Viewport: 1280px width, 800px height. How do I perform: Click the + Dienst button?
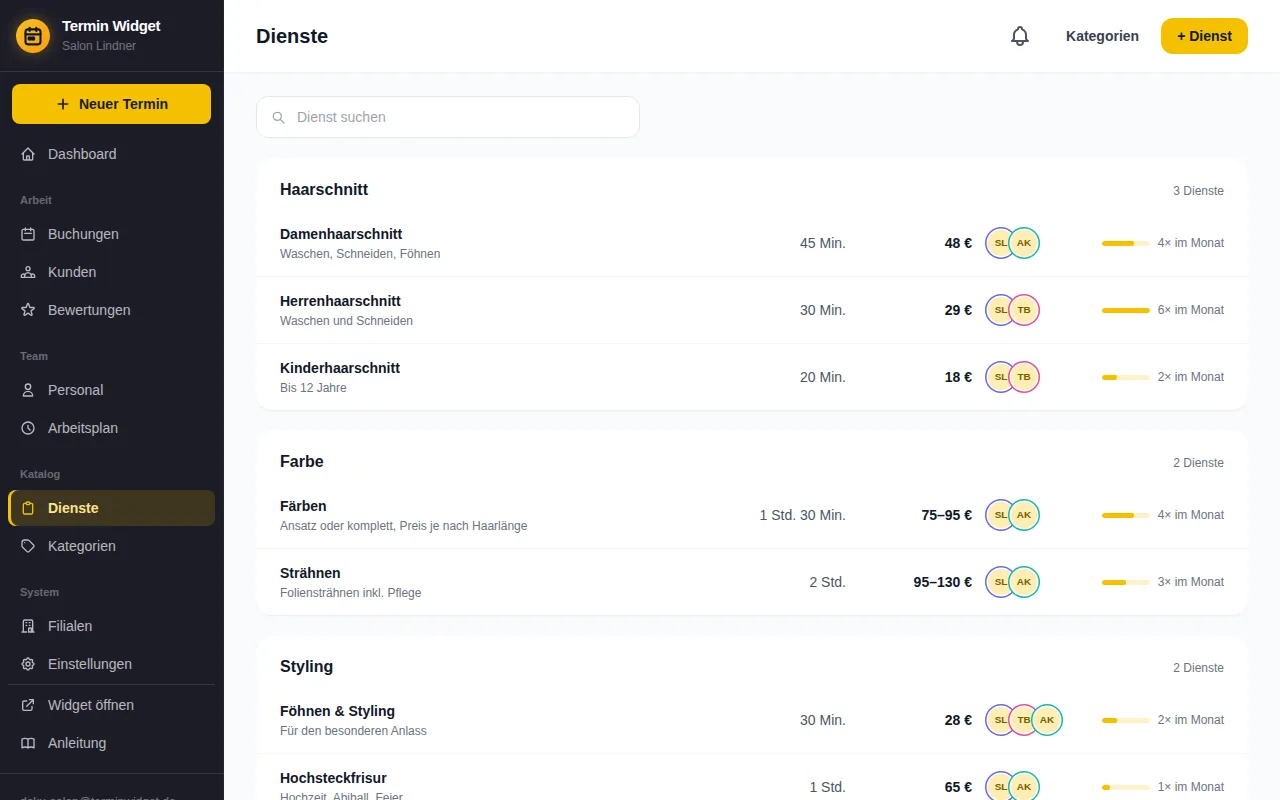(x=1204, y=36)
